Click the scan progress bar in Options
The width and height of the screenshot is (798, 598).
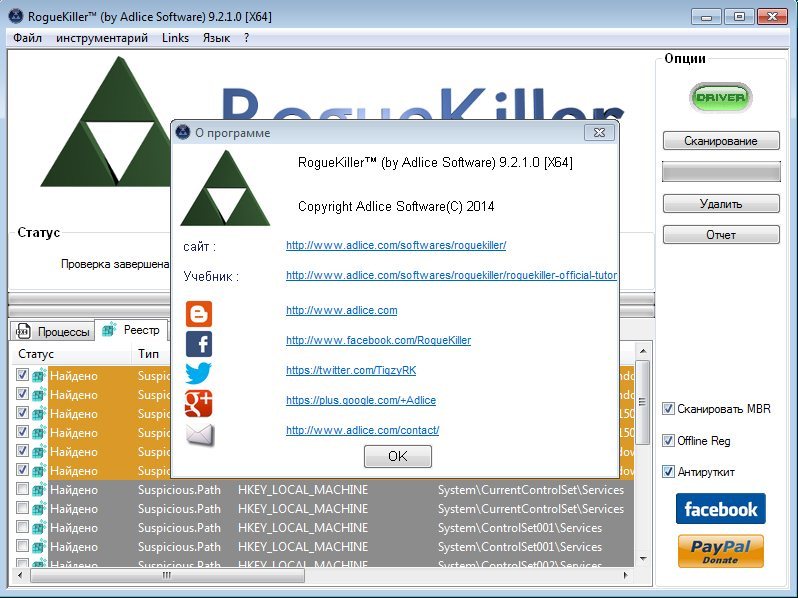[721, 172]
